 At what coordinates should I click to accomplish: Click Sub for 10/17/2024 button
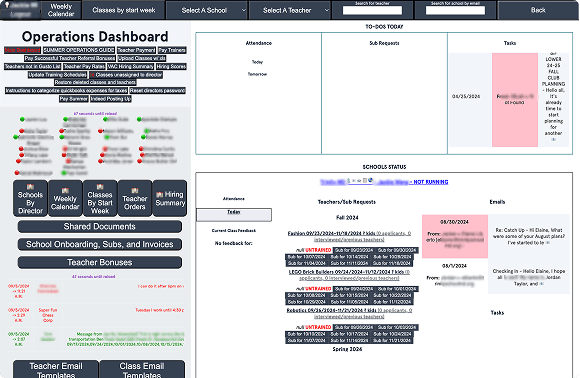(349, 334)
